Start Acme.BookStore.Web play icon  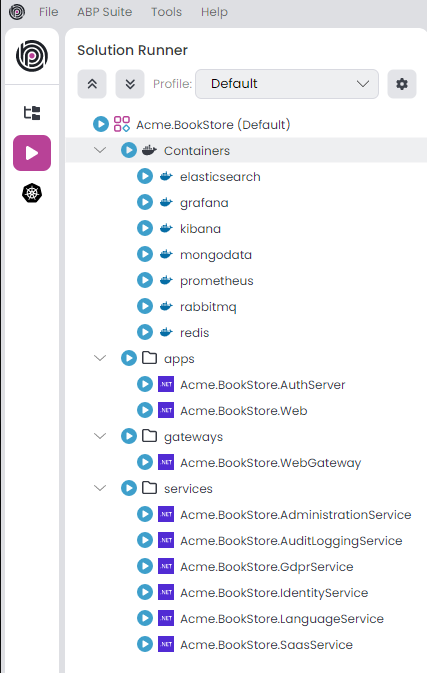coord(145,410)
